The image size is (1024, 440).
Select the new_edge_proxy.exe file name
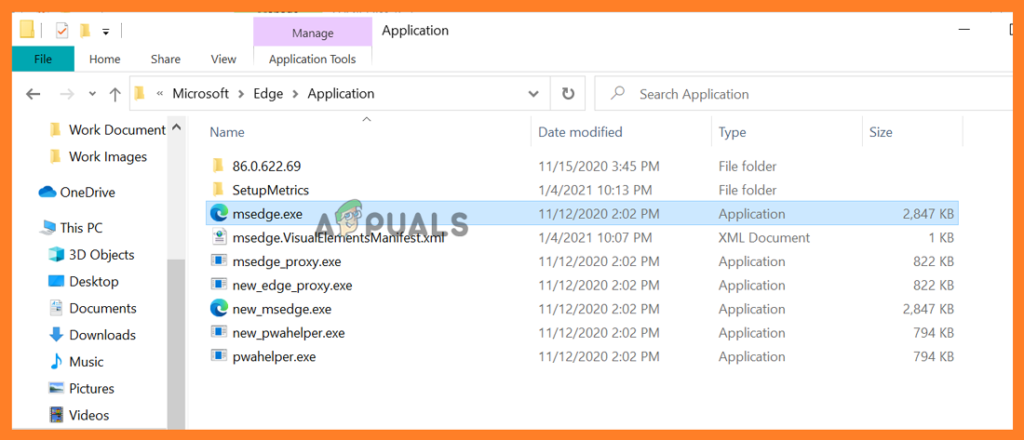[x=292, y=285]
